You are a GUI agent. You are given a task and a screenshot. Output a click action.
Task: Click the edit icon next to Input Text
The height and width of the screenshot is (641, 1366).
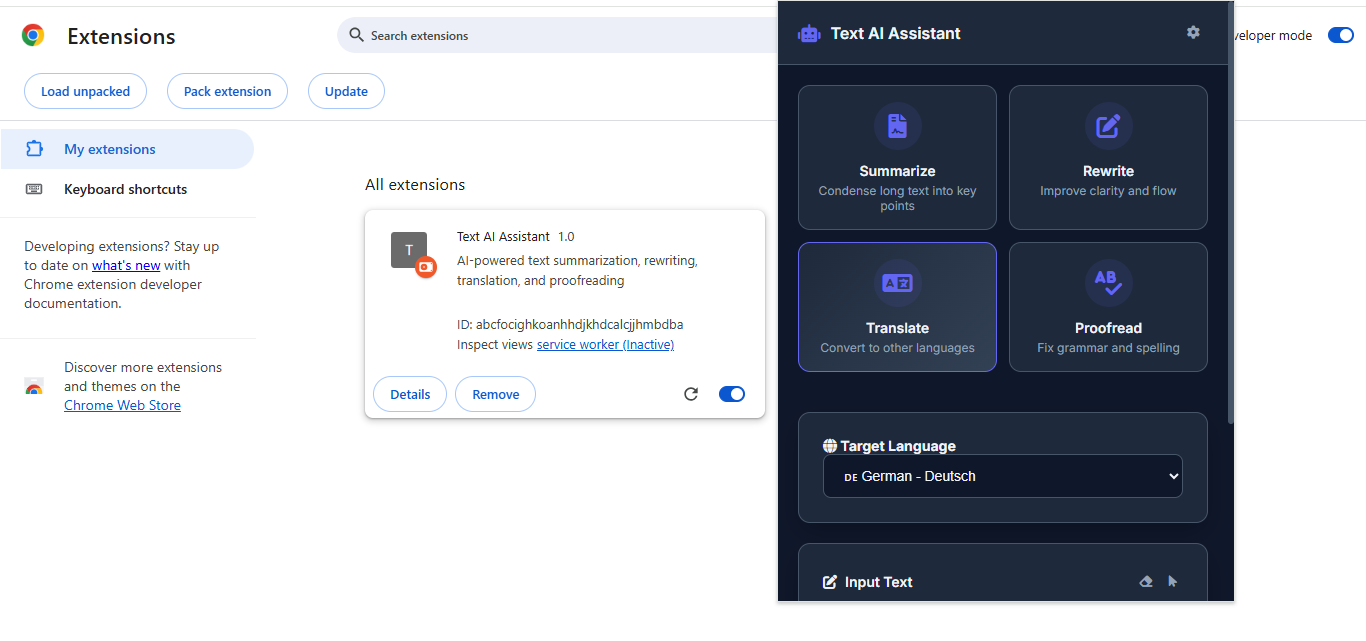point(829,582)
